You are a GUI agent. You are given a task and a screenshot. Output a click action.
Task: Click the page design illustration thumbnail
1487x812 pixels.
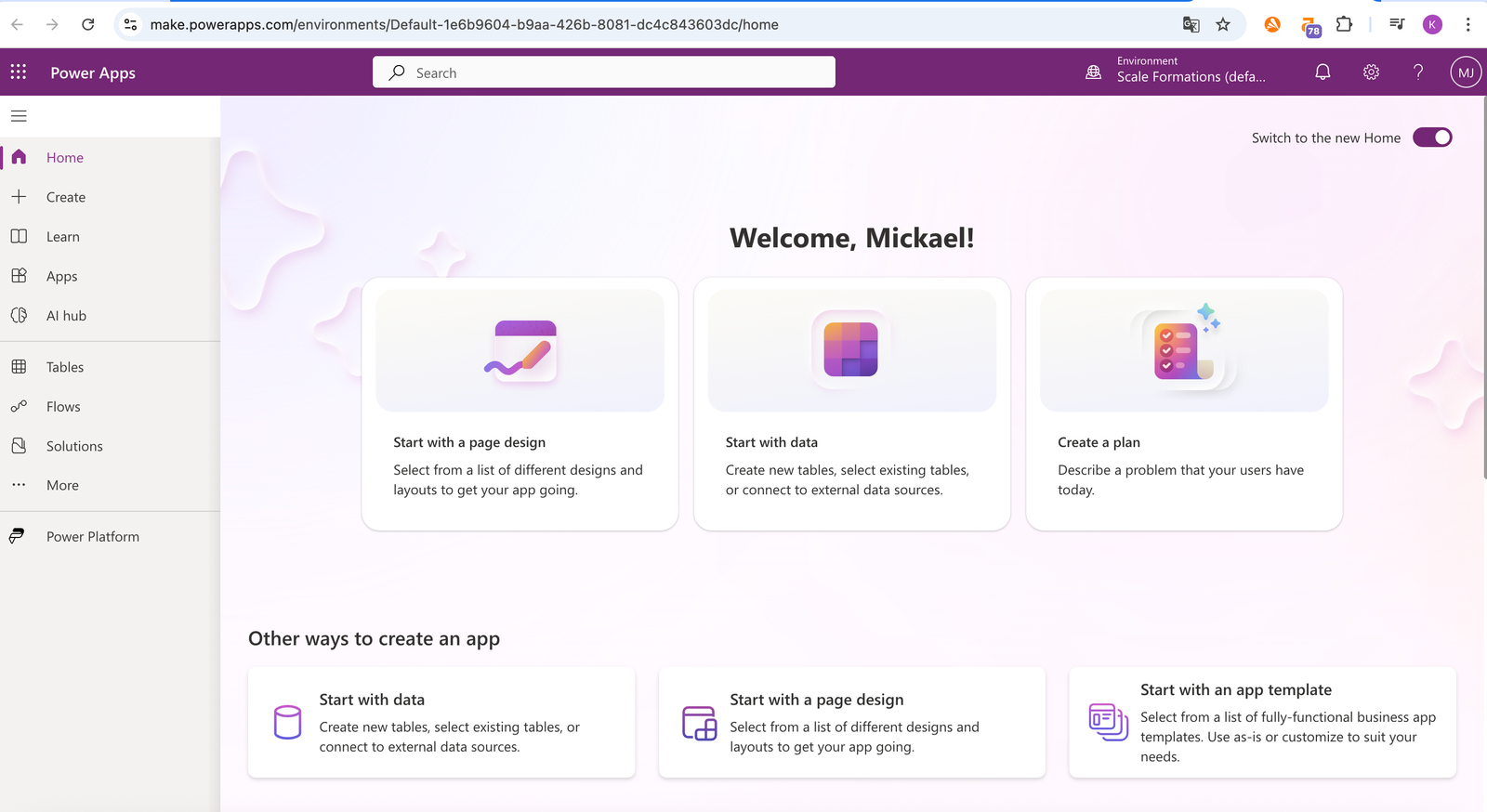coord(520,350)
